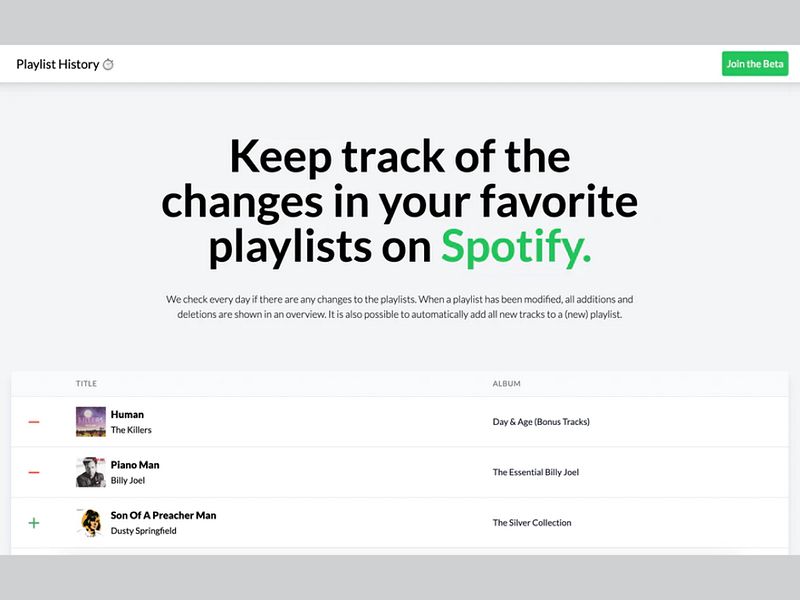Select the track titled Piano Man
Screen dimensions: 800x600
click(136, 464)
